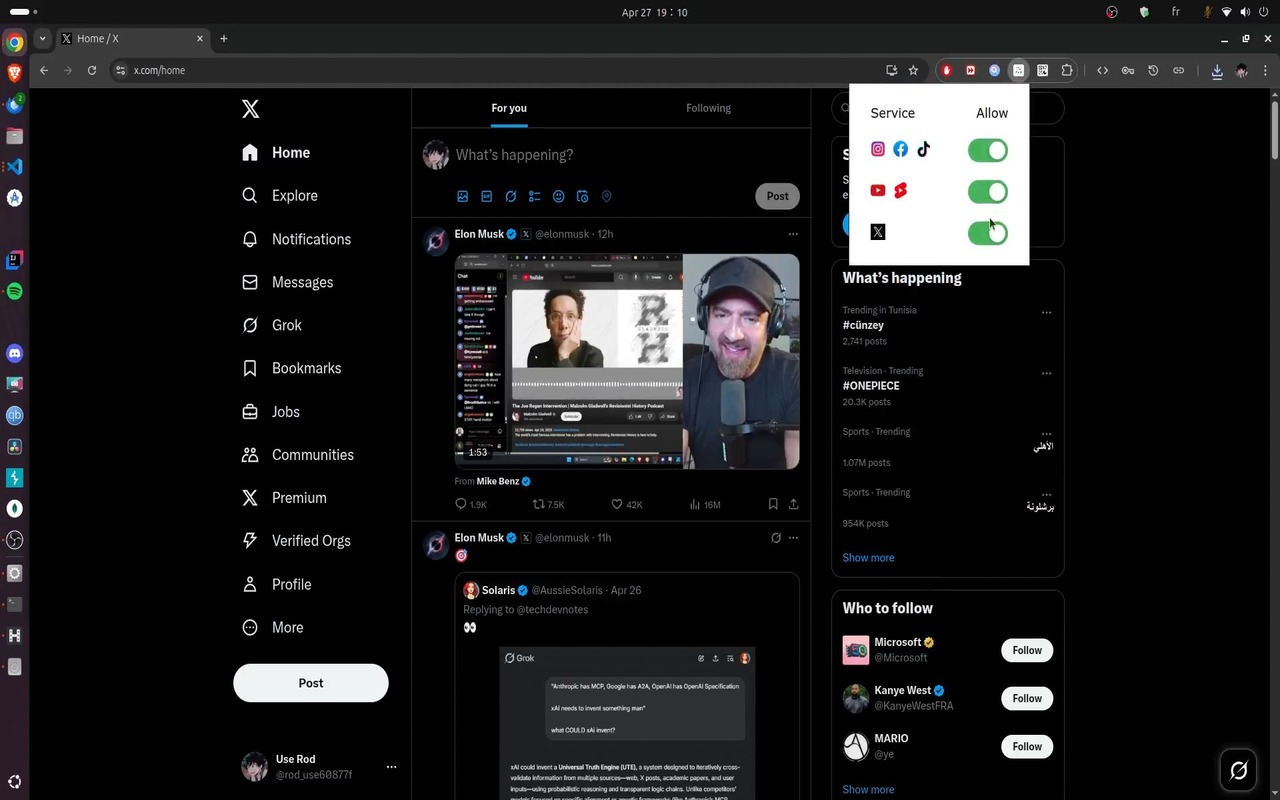This screenshot has height=800, width=1280.
Task: Follow the Microsoft account
Action: pos(1027,650)
